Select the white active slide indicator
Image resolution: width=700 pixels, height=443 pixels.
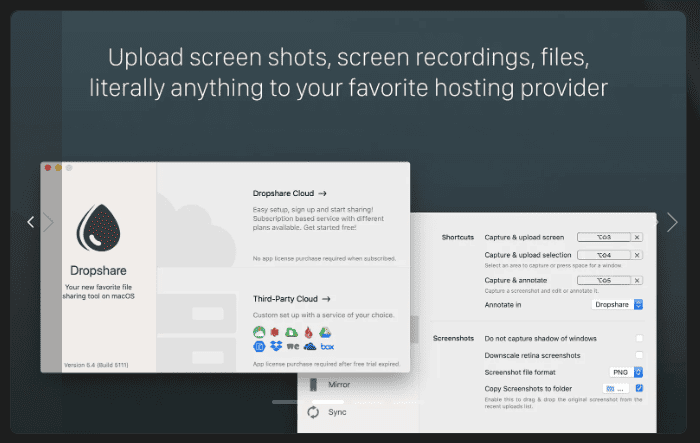point(328,401)
